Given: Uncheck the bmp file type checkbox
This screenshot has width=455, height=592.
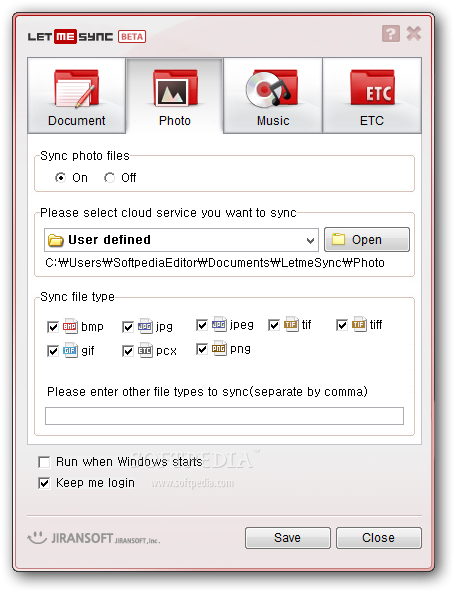Looking at the screenshot, I should [x=53, y=327].
